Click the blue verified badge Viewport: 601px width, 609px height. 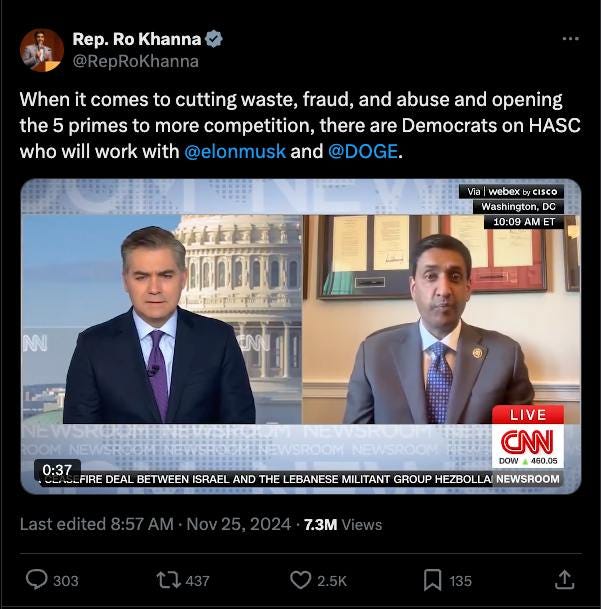[214, 39]
